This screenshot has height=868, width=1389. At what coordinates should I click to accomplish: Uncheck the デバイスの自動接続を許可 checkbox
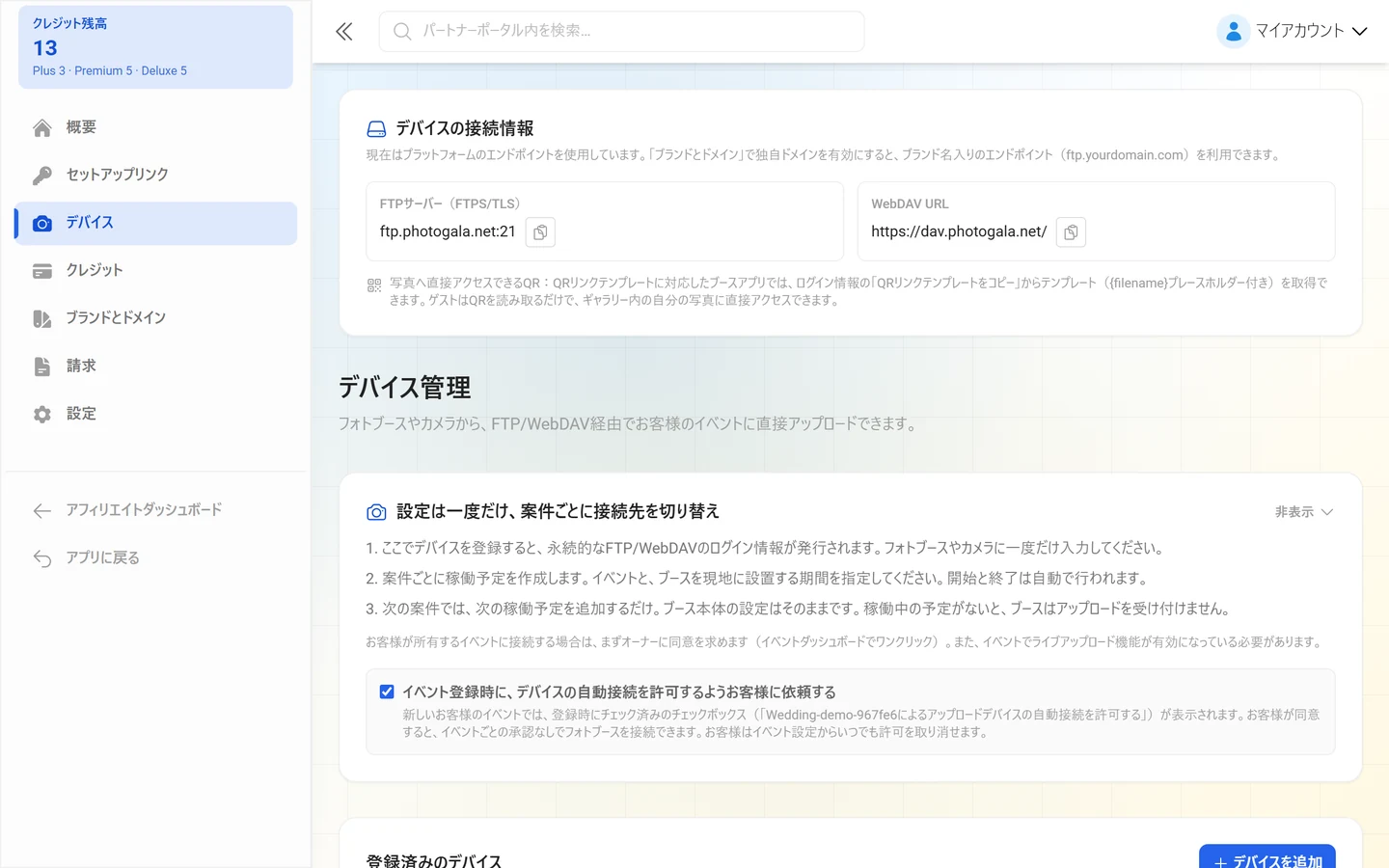[x=387, y=692]
